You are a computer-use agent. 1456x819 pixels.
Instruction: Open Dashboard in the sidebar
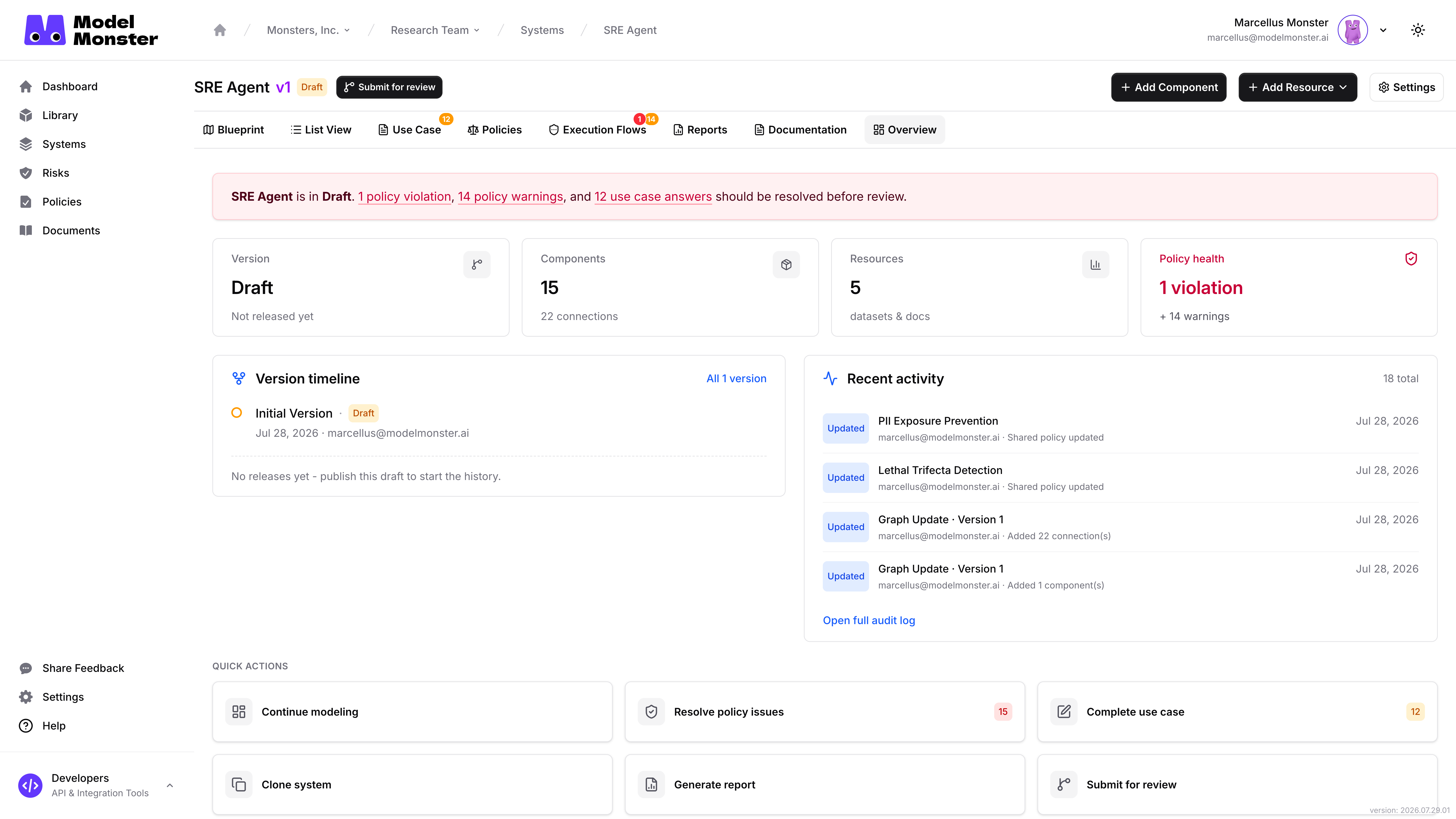point(70,86)
